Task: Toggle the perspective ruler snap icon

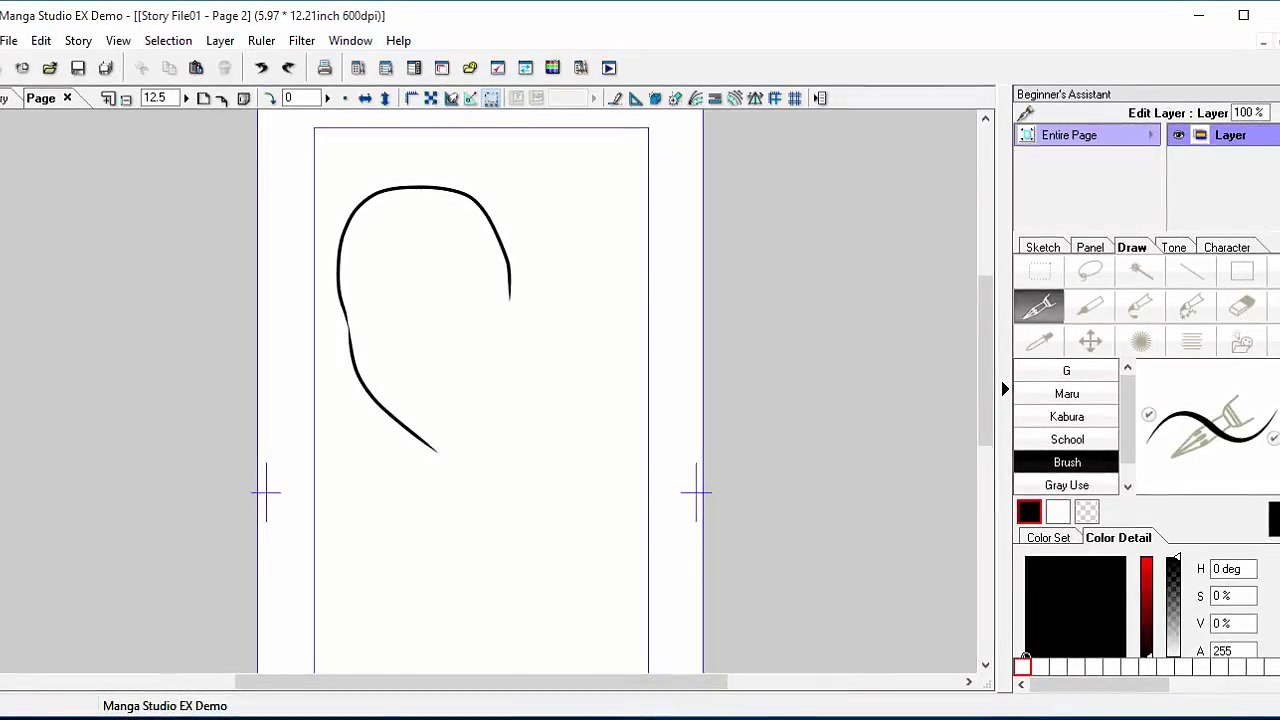Action: click(x=655, y=98)
